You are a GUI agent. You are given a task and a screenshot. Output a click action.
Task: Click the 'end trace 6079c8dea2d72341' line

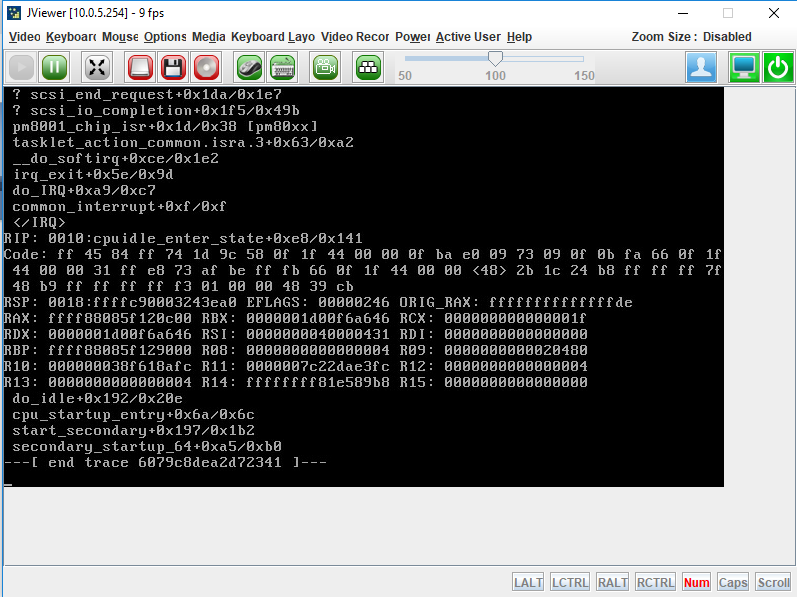[x=165, y=462]
